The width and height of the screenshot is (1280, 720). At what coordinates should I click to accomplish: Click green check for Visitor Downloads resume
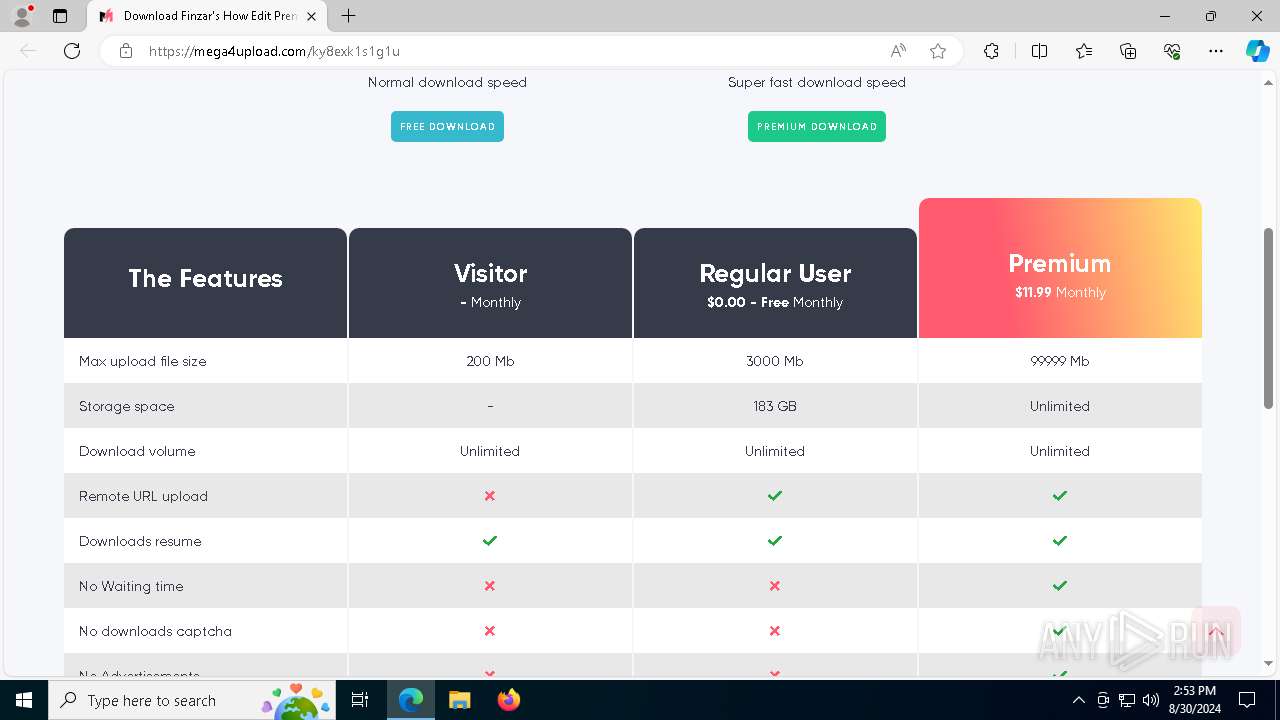click(490, 541)
